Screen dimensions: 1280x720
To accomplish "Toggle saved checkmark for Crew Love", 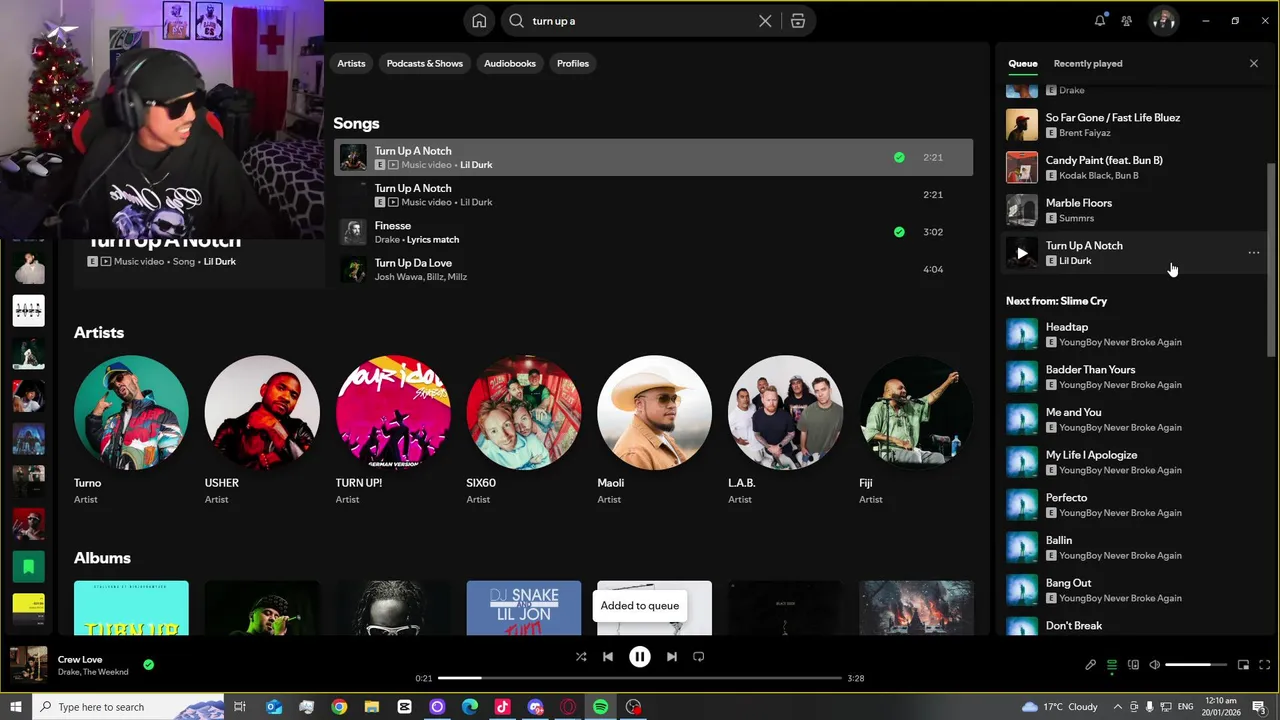I will [x=148, y=664].
